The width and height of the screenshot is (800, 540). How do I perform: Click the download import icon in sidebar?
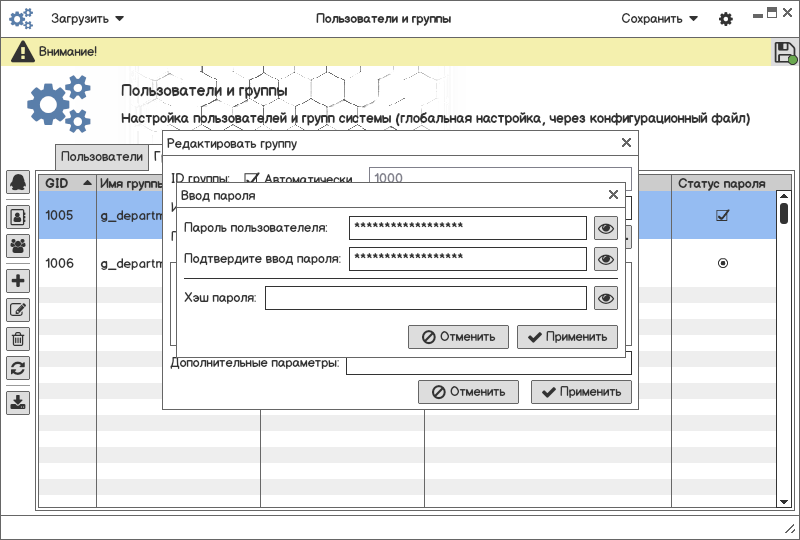point(18,402)
